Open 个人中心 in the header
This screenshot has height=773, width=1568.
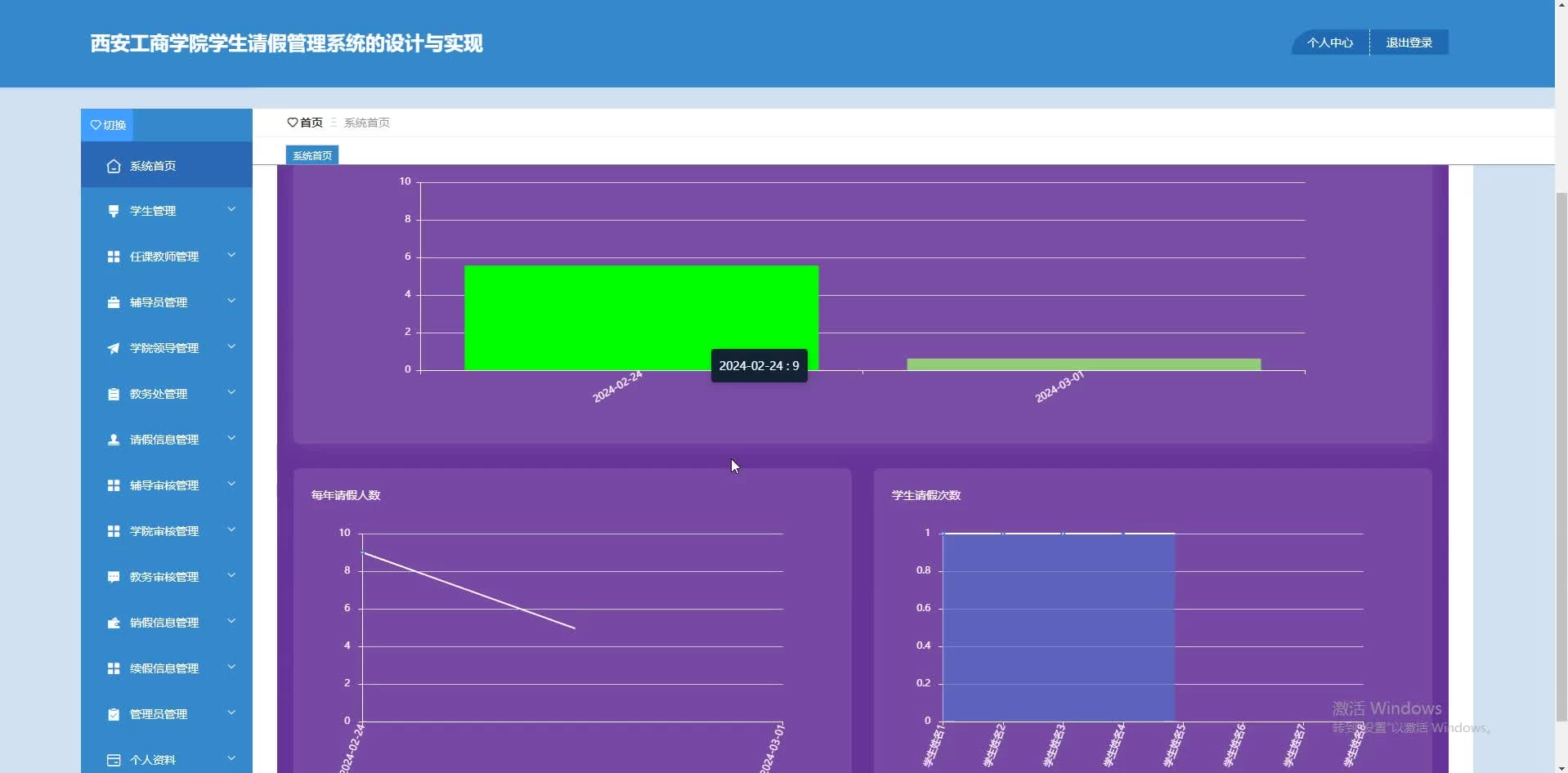1330,42
